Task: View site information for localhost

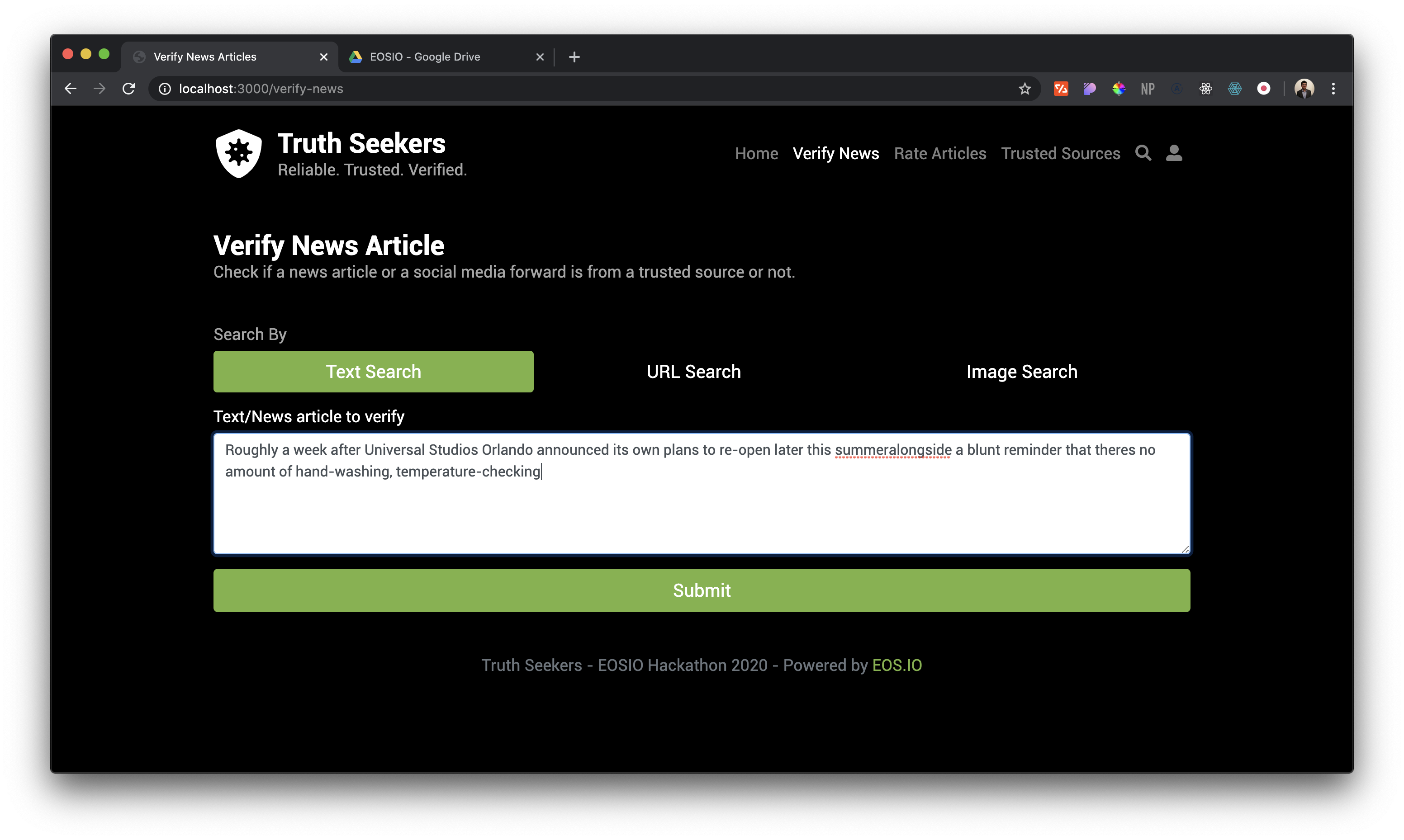Action: click(165, 89)
